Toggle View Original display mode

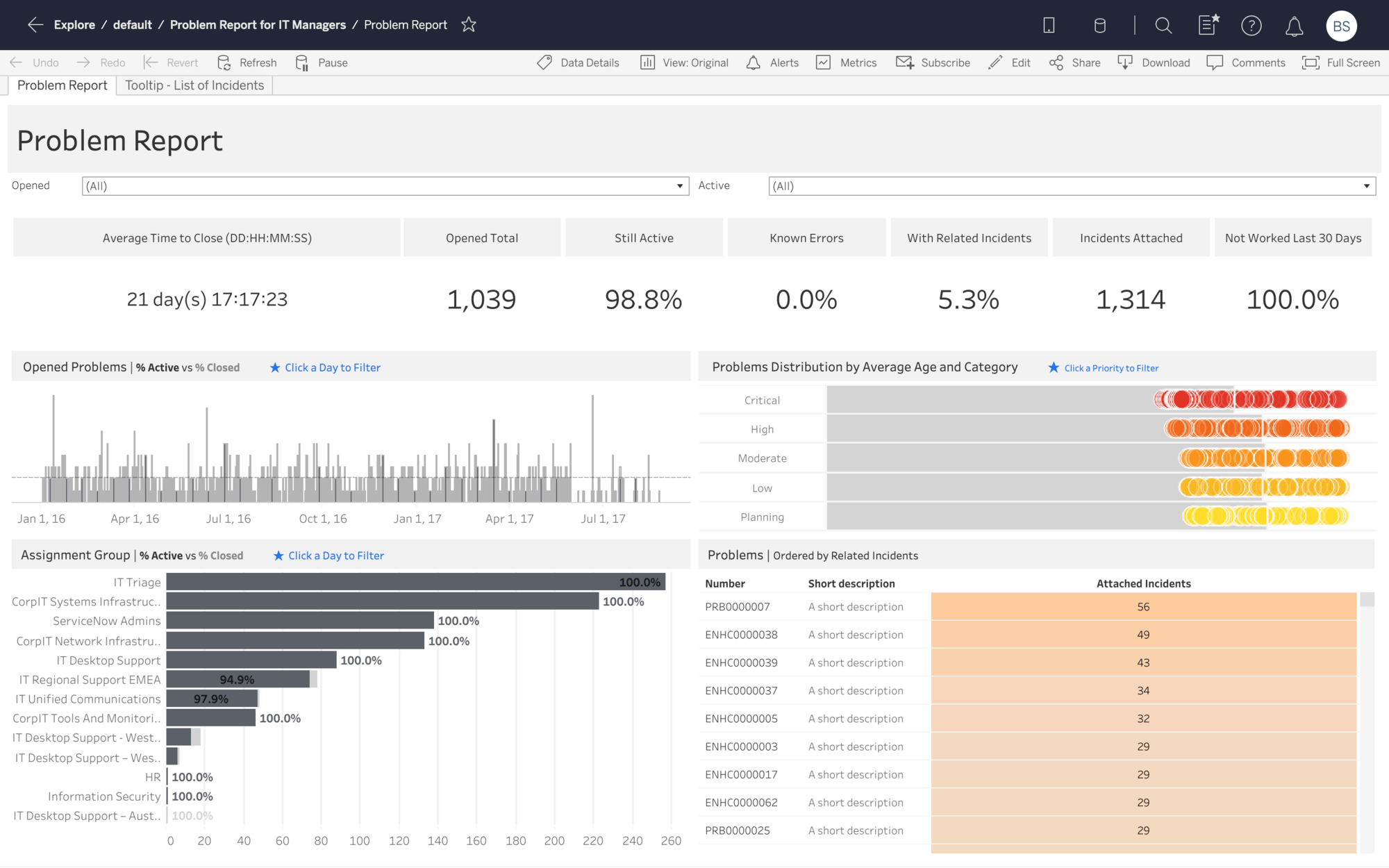685,62
